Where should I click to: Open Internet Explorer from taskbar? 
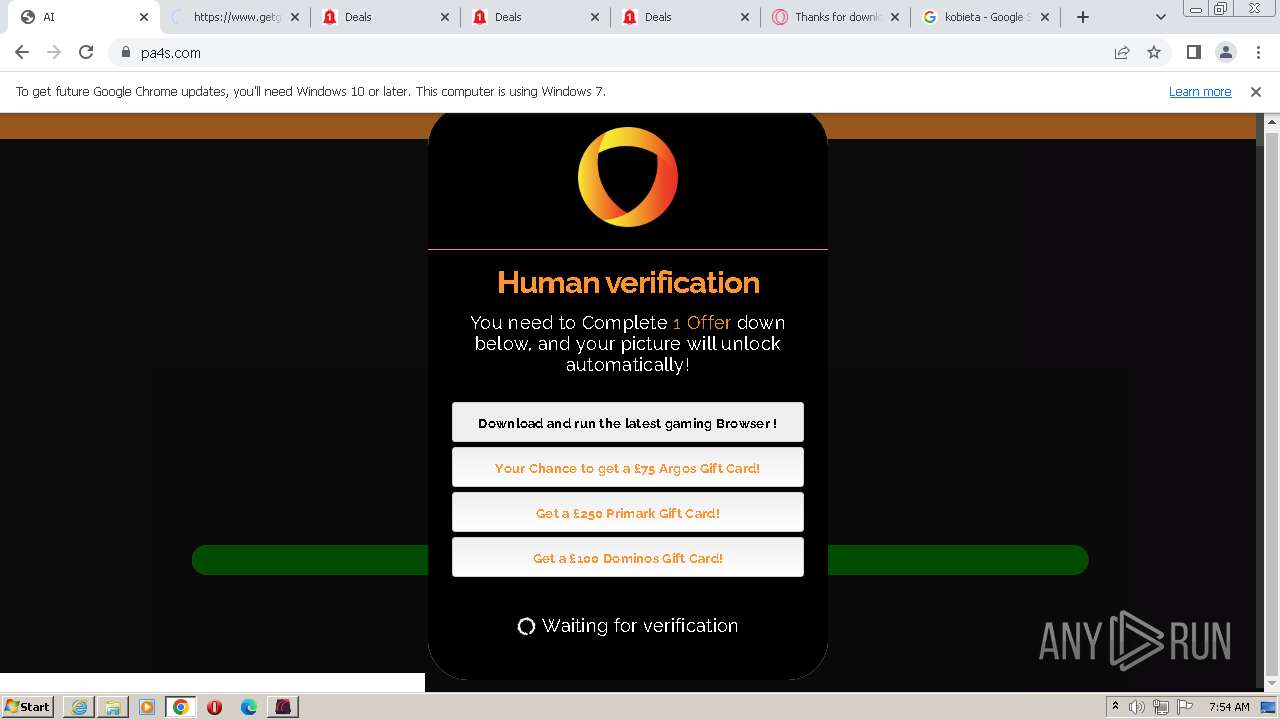pyautogui.click(x=79, y=707)
